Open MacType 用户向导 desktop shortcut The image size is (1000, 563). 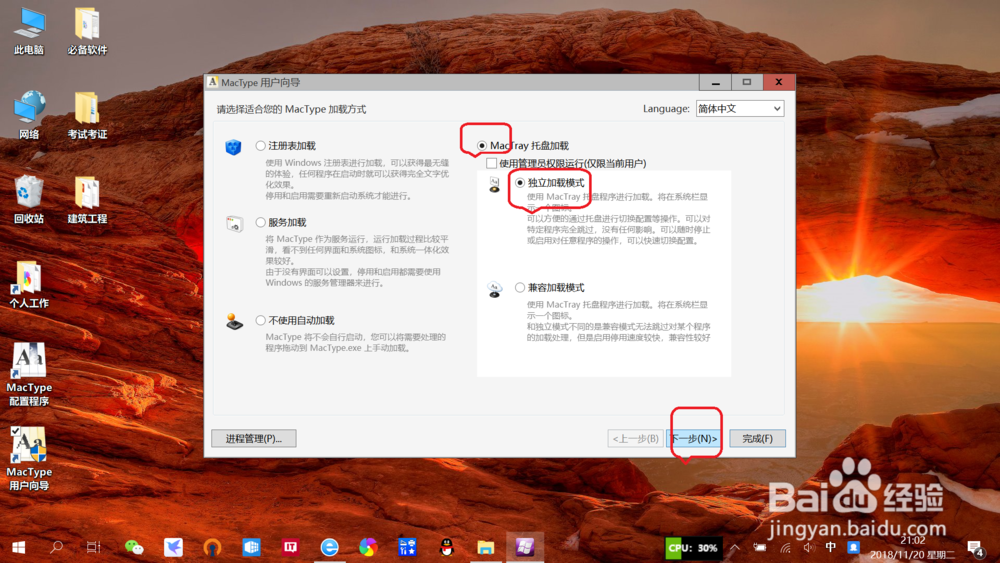(29, 459)
